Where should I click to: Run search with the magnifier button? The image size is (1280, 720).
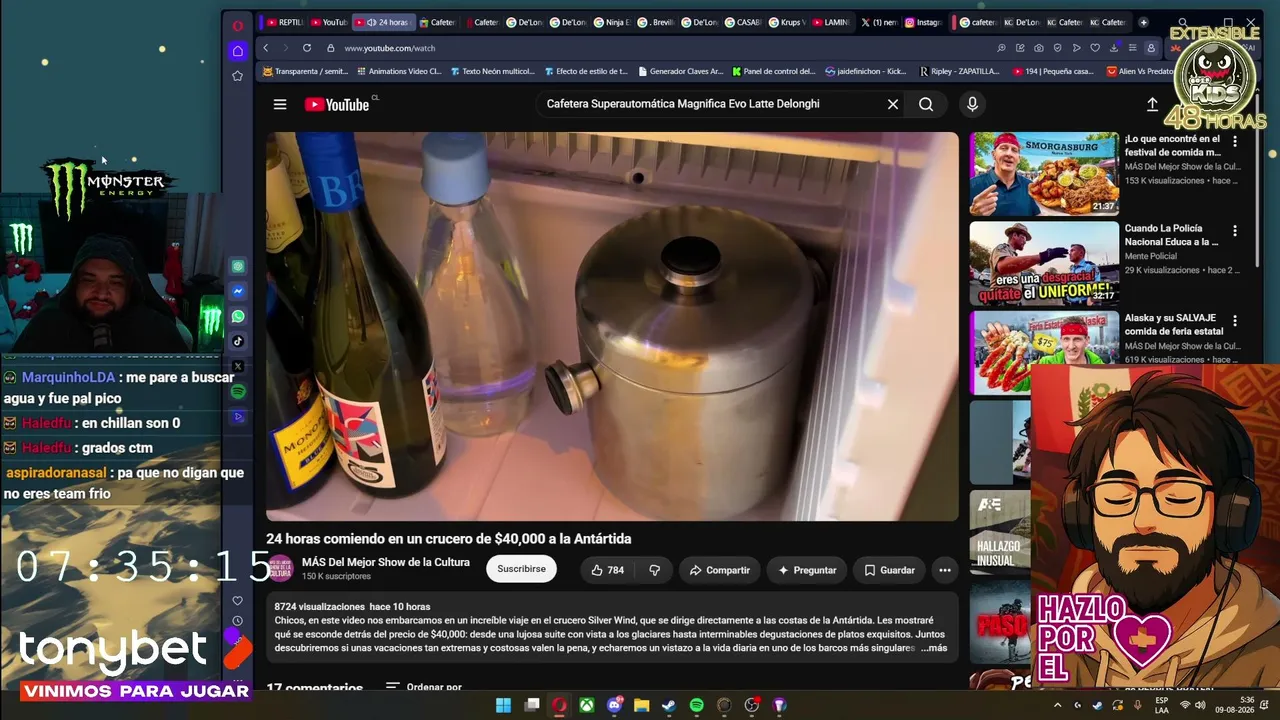tap(926, 104)
